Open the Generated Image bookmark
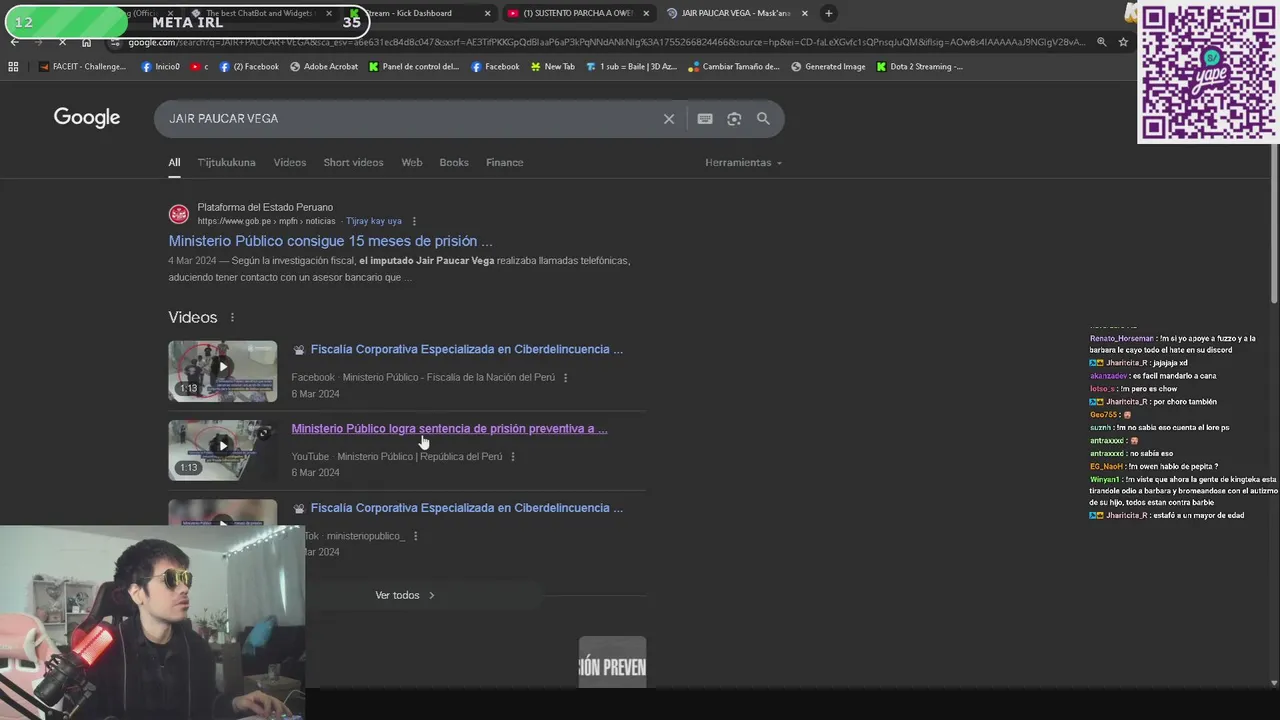1280x720 pixels. pyautogui.click(x=828, y=67)
